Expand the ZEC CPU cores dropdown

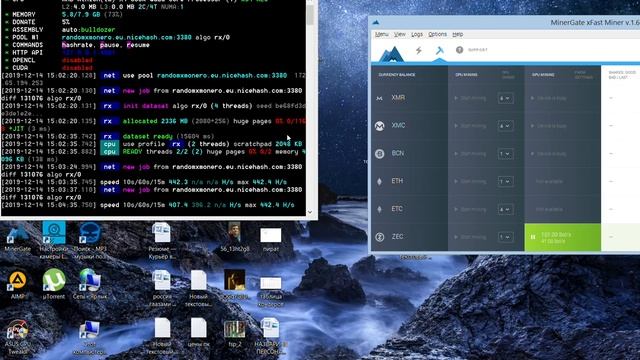pyautogui.click(x=505, y=237)
